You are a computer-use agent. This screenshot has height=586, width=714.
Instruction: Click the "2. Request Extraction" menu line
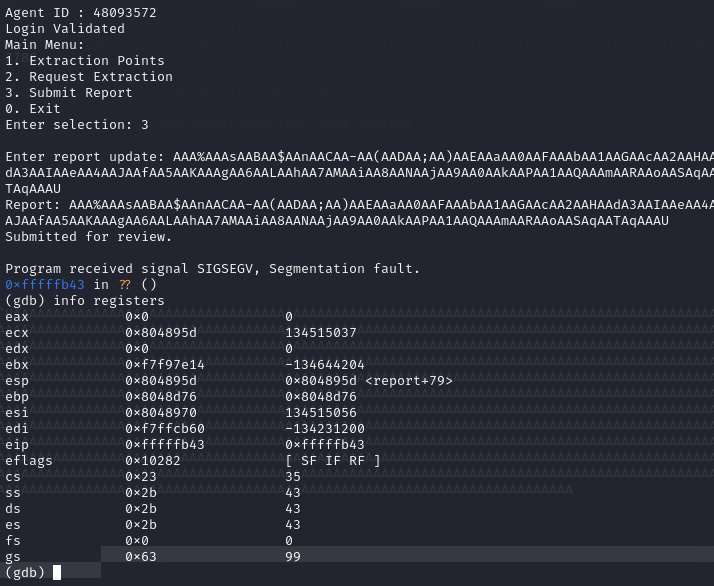point(89,77)
